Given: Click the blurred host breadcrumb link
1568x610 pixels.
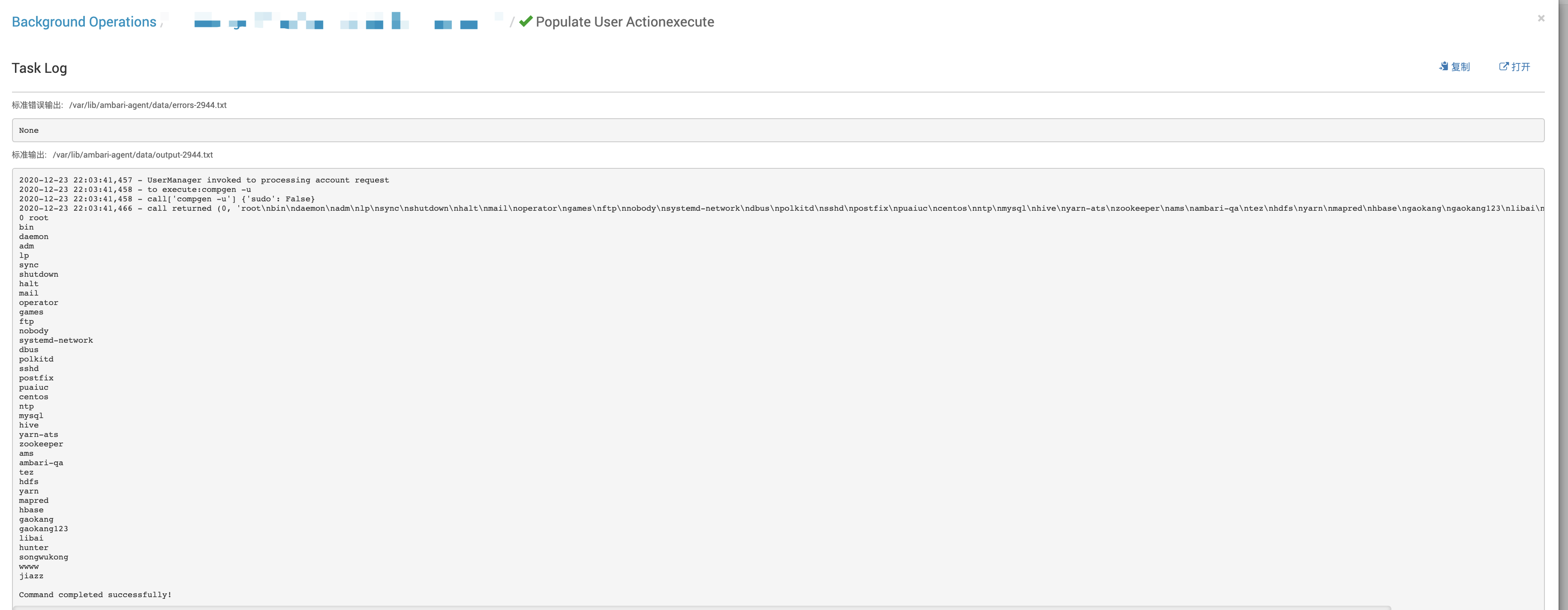Looking at the screenshot, I should pos(336,21).
